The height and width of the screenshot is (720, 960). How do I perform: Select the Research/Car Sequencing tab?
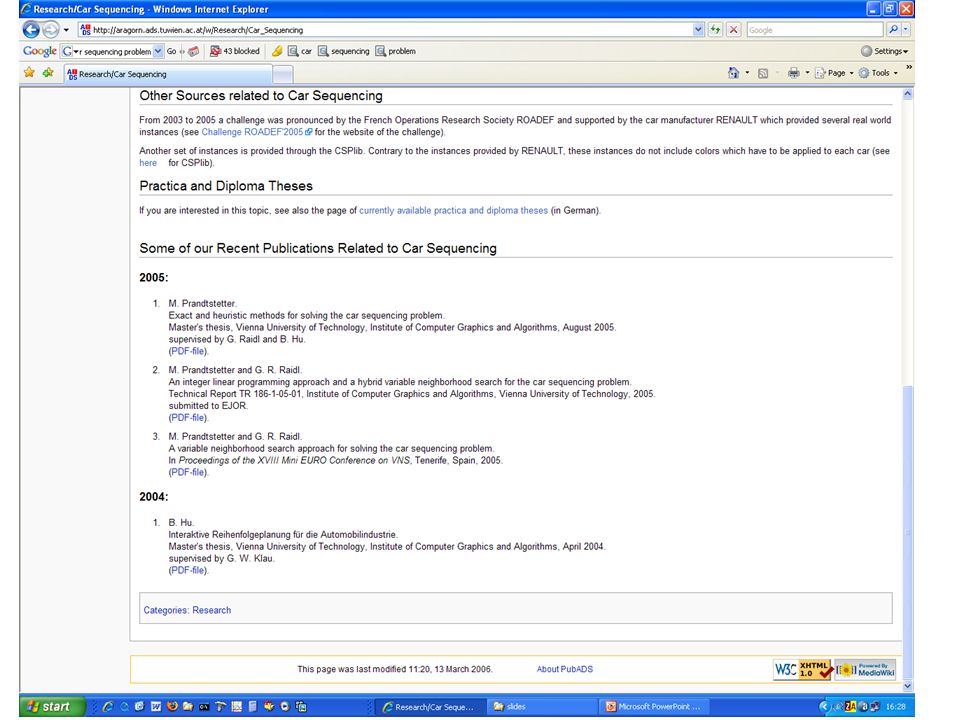[x=168, y=74]
